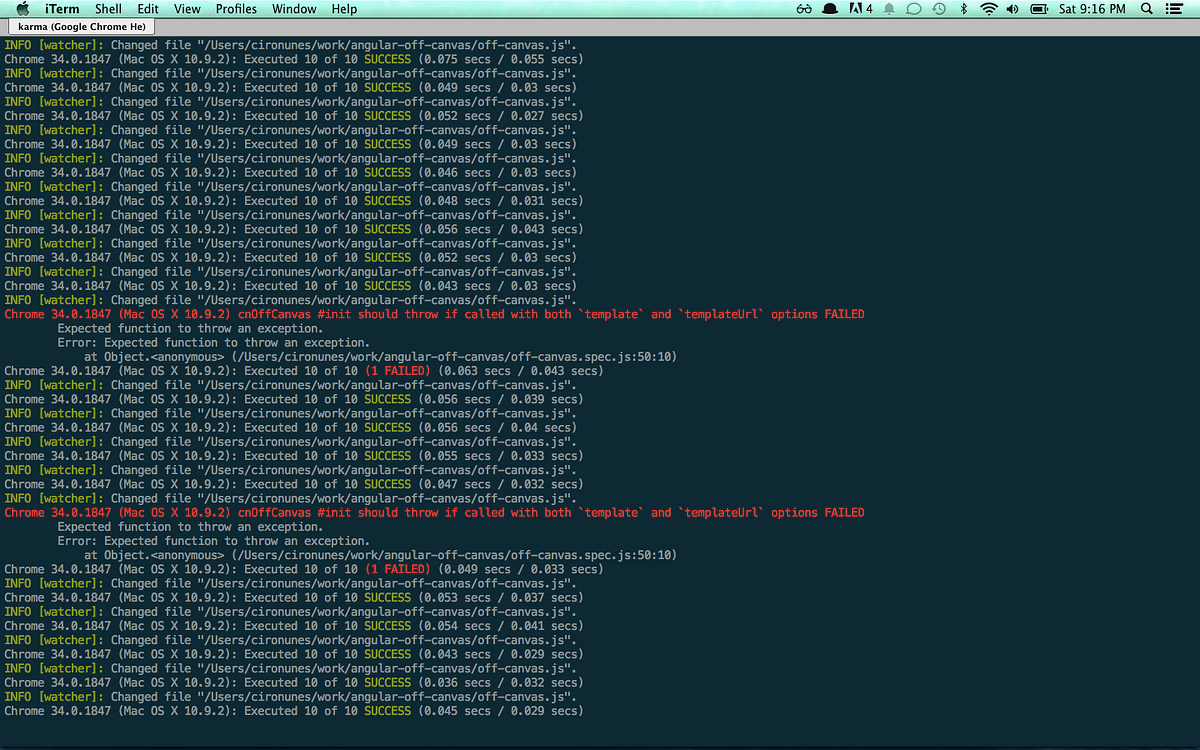Open the Profiles menu in iTerm

(x=236, y=9)
